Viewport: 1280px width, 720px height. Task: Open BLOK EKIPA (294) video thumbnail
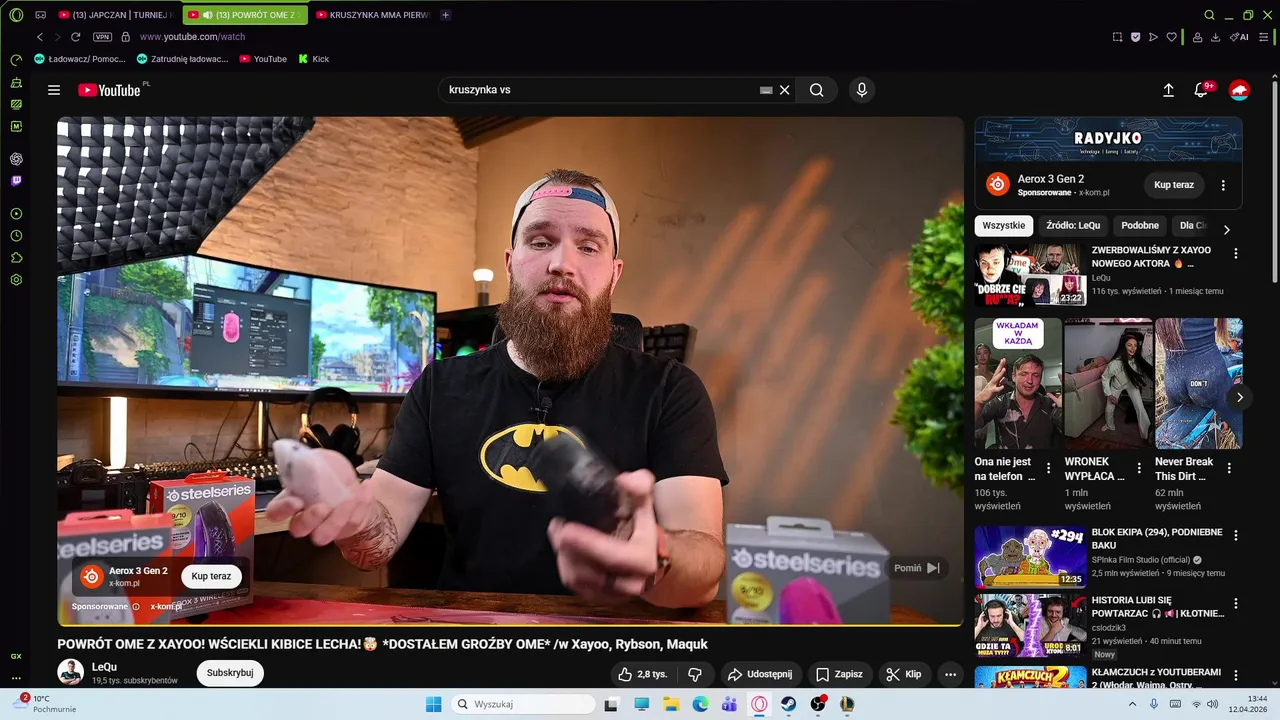(x=1030, y=557)
